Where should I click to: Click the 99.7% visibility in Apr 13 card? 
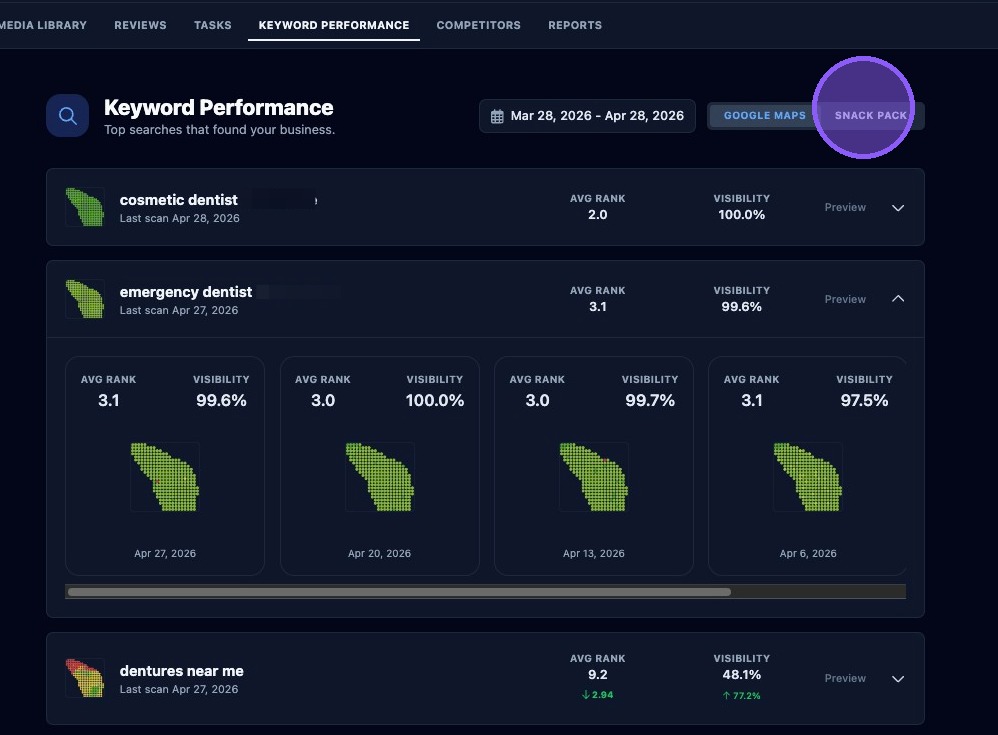tap(650, 400)
